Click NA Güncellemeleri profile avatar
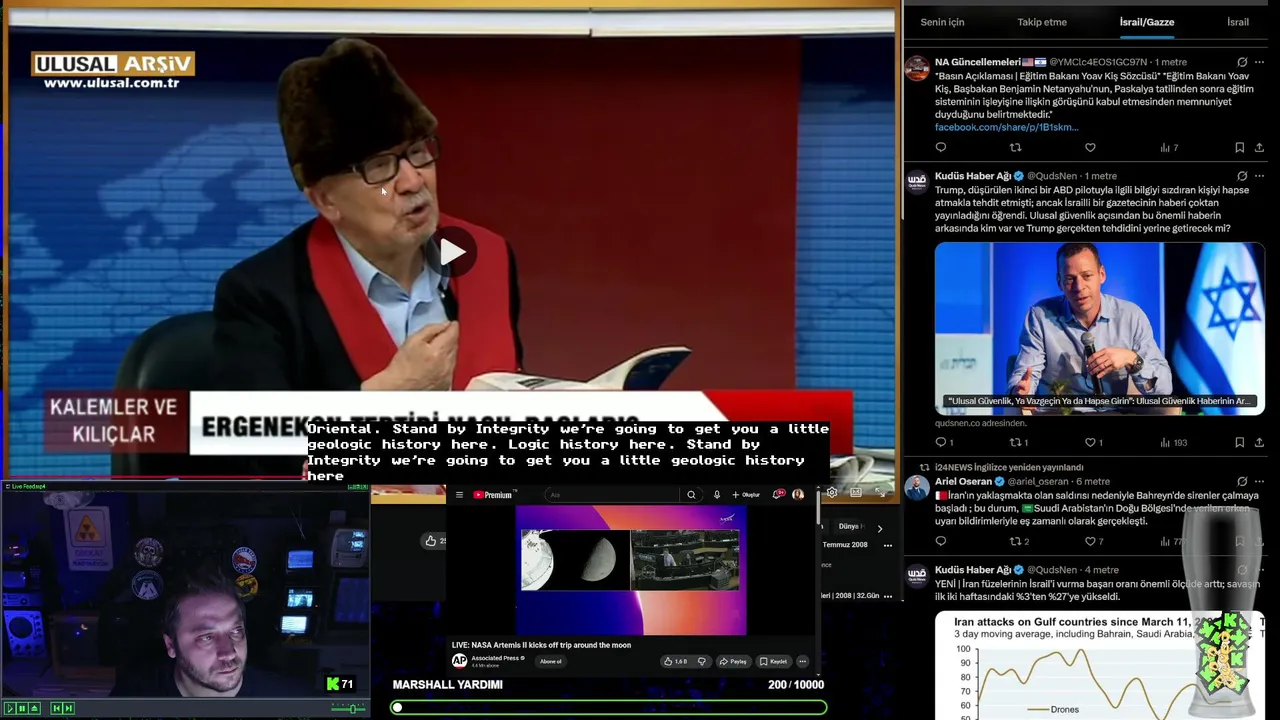1280x720 pixels. point(917,68)
